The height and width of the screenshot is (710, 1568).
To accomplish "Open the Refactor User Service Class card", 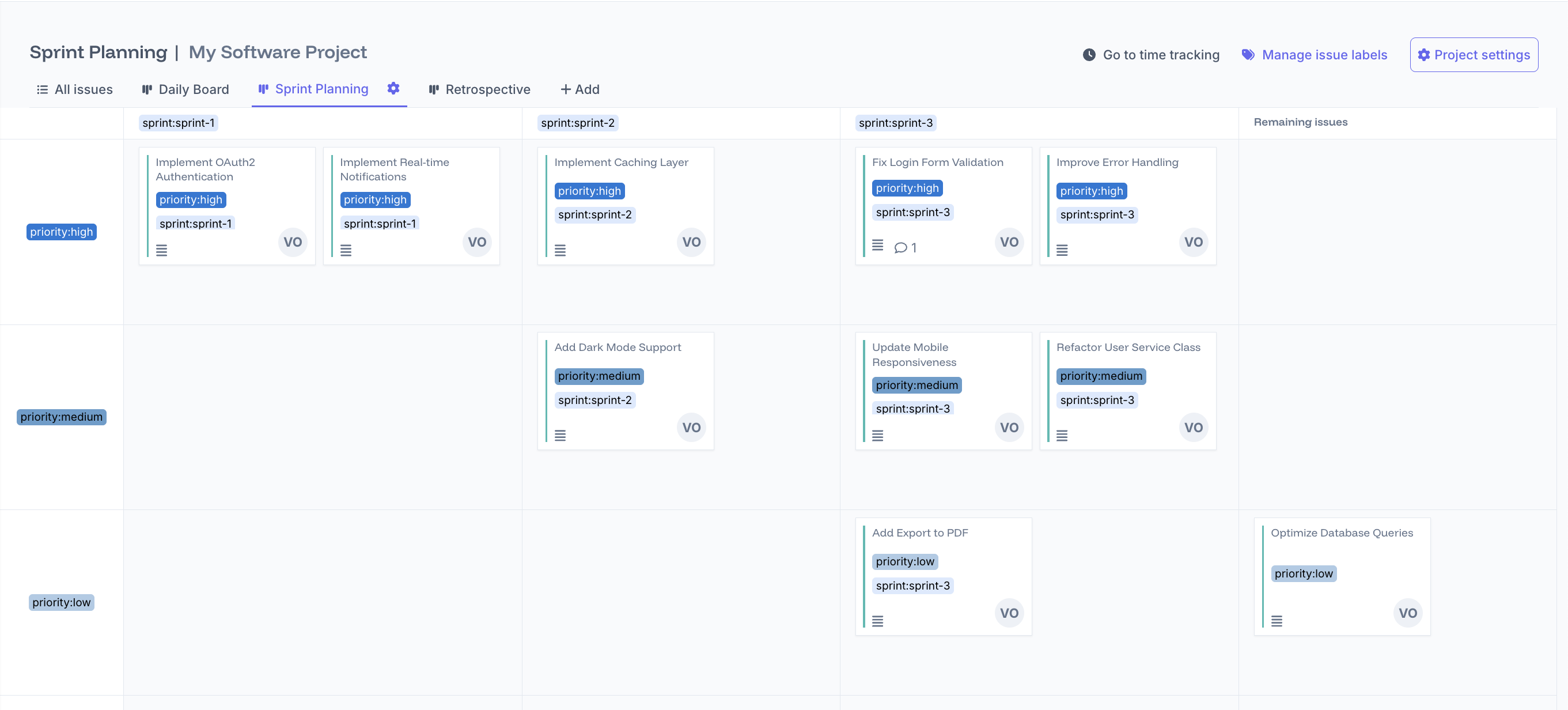I will click(1128, 347).
